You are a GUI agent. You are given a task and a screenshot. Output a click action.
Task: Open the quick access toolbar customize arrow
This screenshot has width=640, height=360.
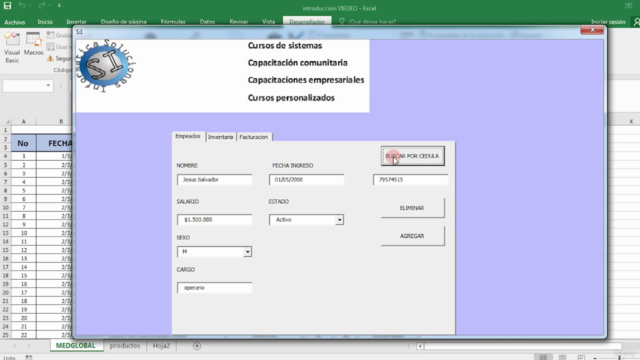(x=59, y=6)
